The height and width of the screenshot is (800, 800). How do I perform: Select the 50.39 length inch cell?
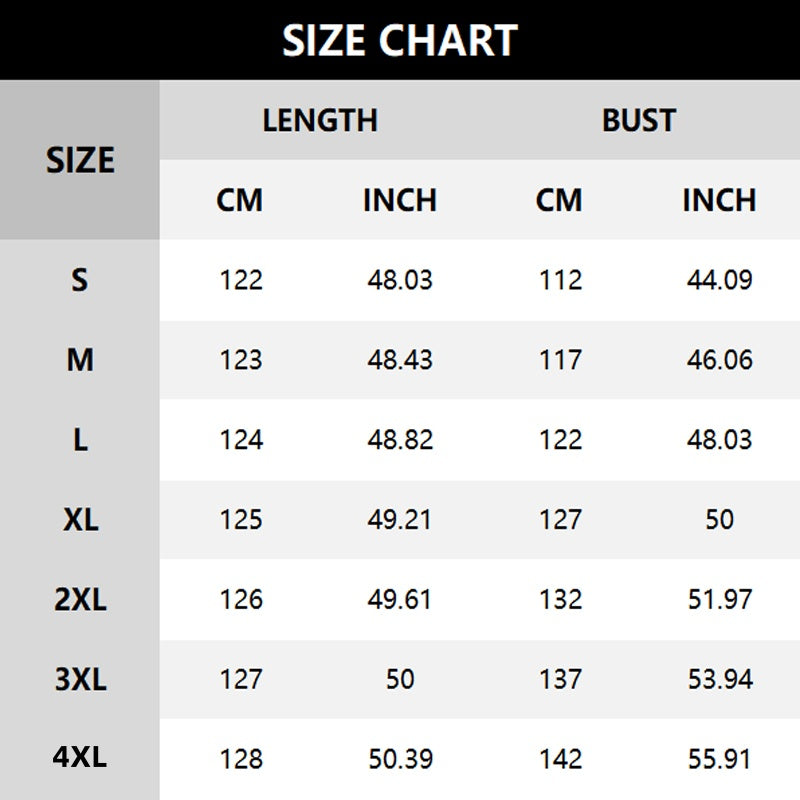pyautogui.click(x=400, y=760)
